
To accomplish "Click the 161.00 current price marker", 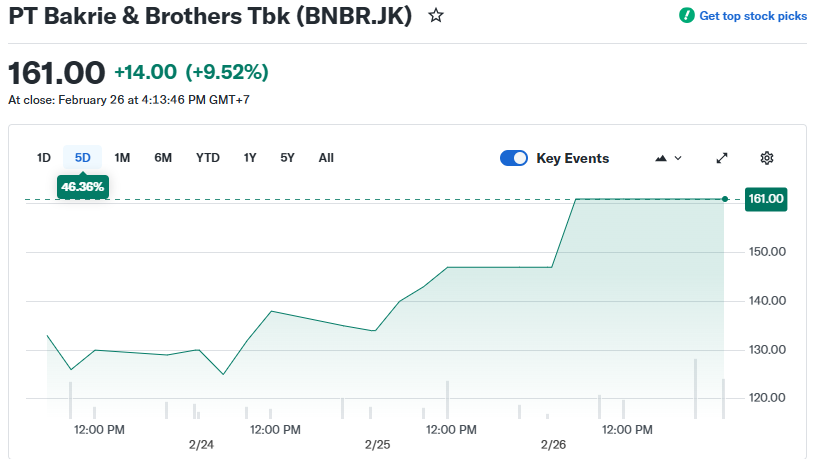I will pyautogui.click(x=766, y=200).
